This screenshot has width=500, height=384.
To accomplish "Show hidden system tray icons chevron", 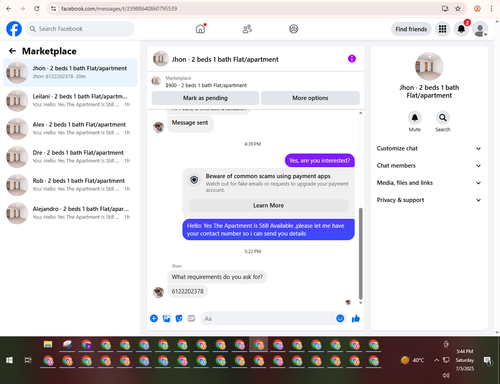I will coord(436,360).
